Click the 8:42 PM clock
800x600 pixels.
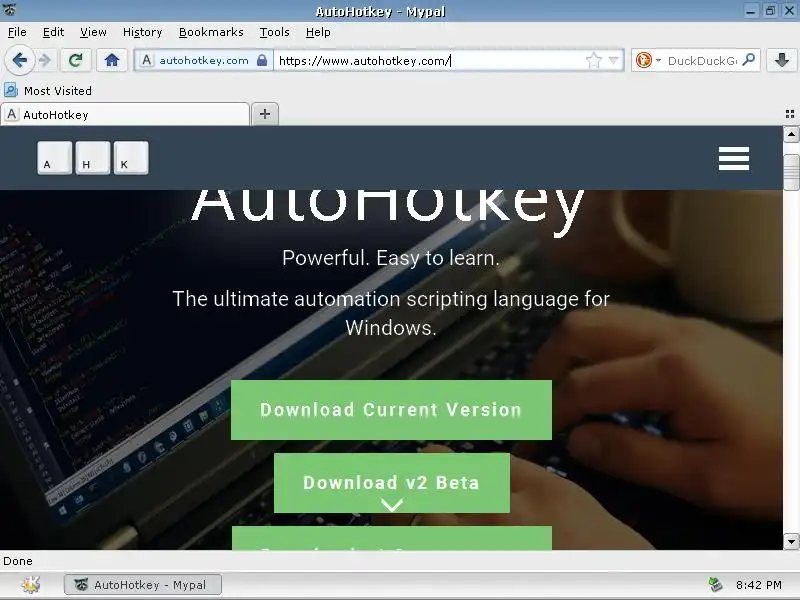[758, 585]
